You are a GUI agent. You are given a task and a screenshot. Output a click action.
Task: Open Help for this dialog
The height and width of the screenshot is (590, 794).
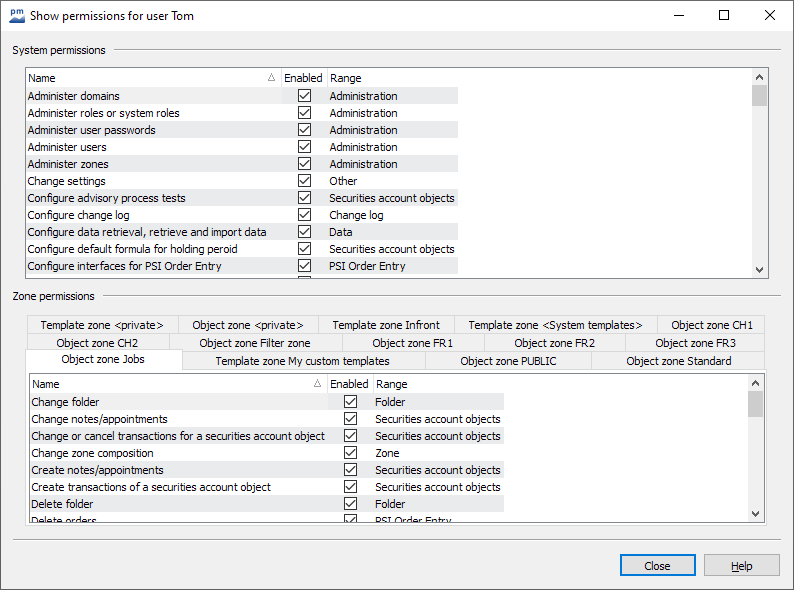coord(741,566)
